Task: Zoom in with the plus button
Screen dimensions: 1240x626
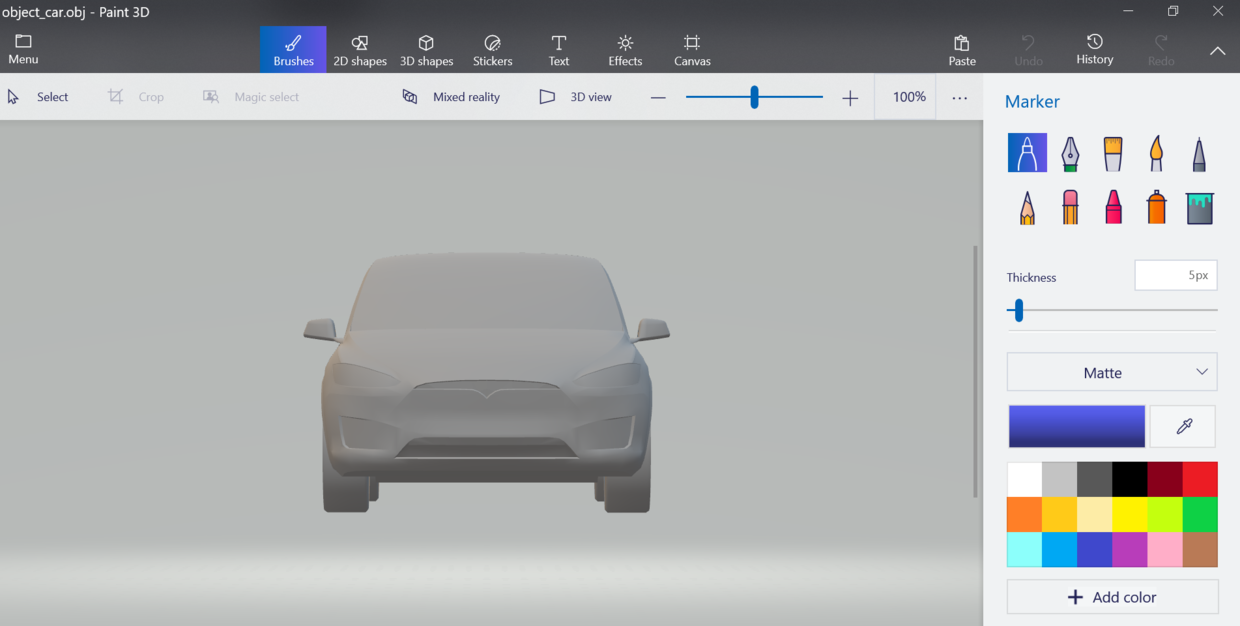Action: [x=850, y=97]
